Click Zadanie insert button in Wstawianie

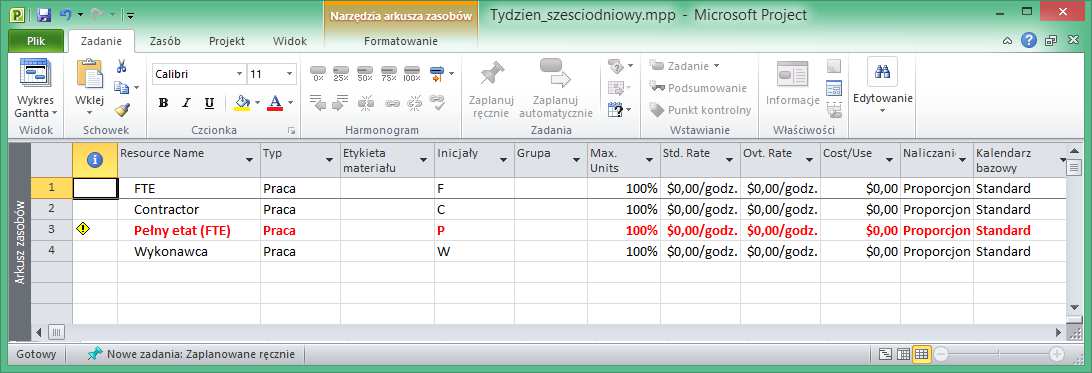pyautogui.click(x=685, y=66)
